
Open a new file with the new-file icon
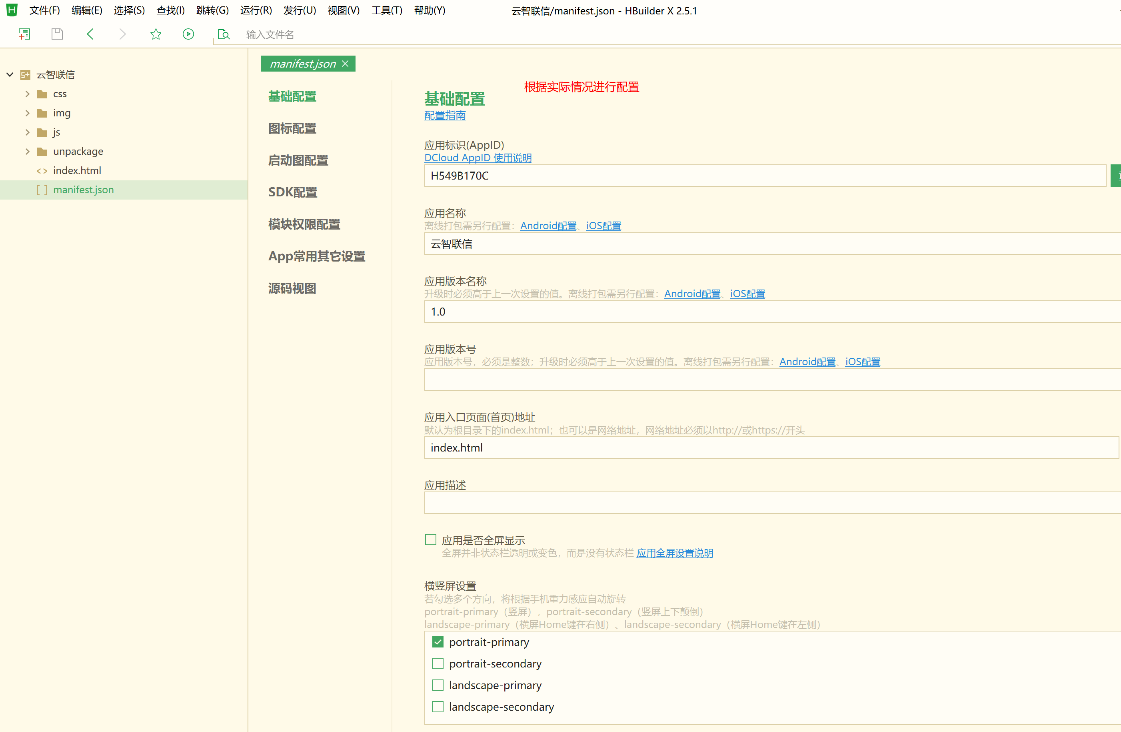tap(24, 33)
